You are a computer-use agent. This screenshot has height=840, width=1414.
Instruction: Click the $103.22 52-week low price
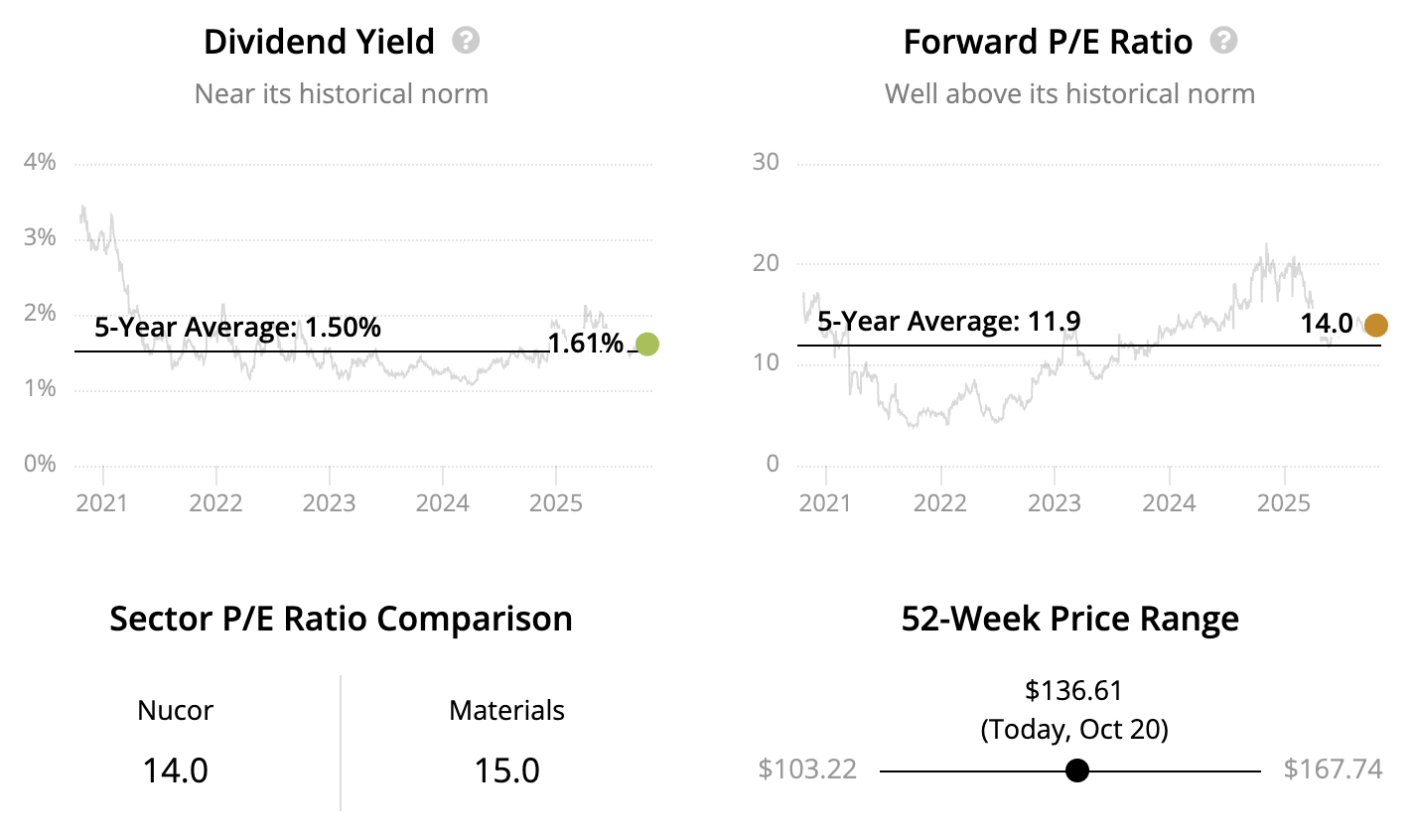tap(806, 770)
